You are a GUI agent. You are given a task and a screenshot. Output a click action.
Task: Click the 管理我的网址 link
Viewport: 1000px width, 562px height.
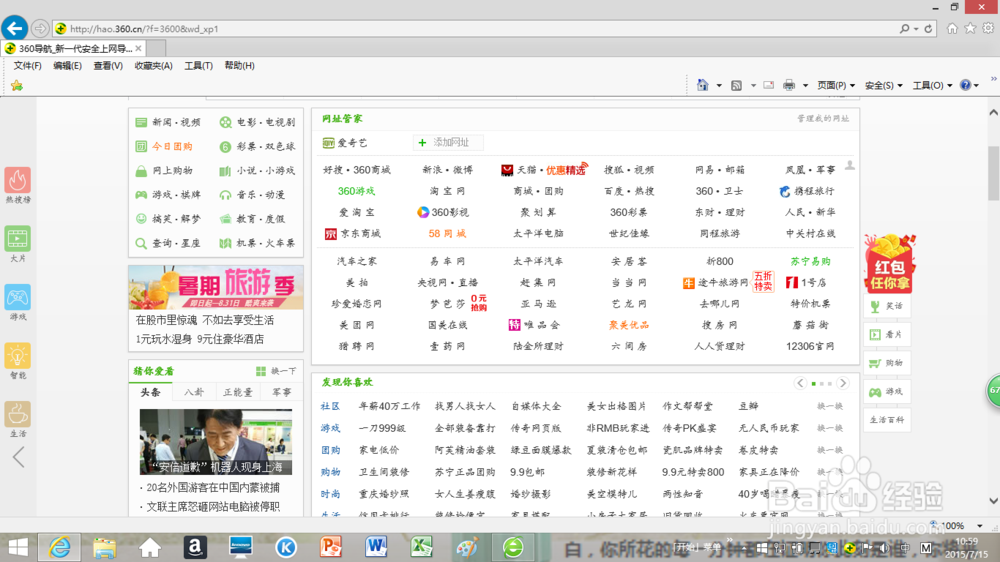823,119
